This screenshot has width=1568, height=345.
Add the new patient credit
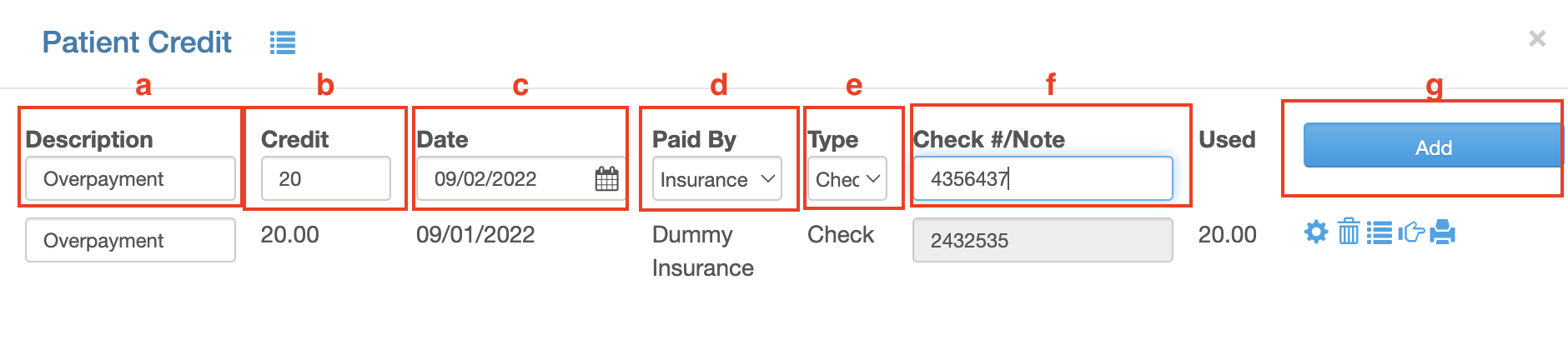pos(1433,146)
